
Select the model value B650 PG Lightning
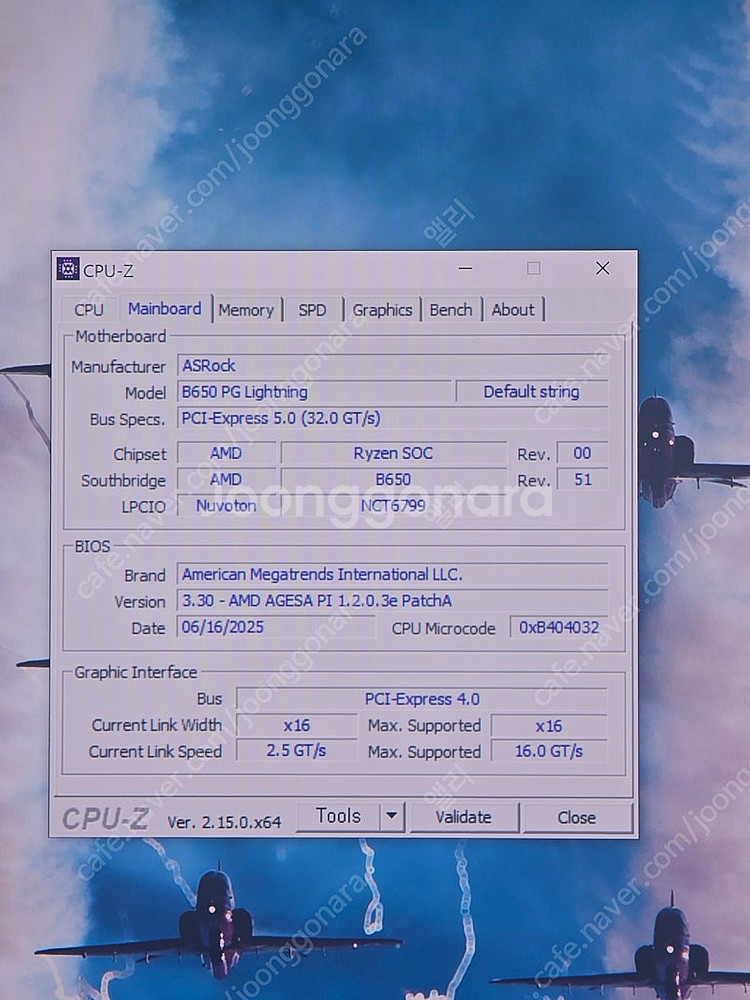pos(314,392)
